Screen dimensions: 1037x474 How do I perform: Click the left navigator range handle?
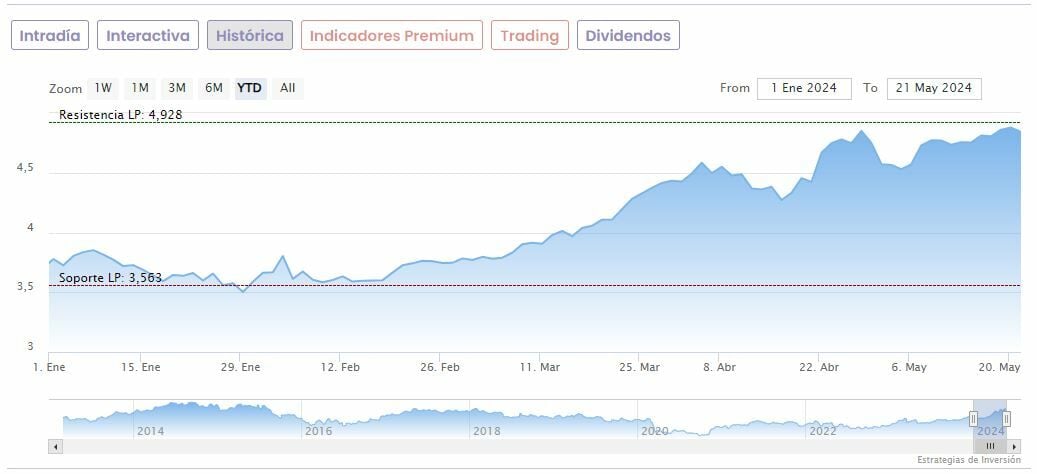point(973,418)
